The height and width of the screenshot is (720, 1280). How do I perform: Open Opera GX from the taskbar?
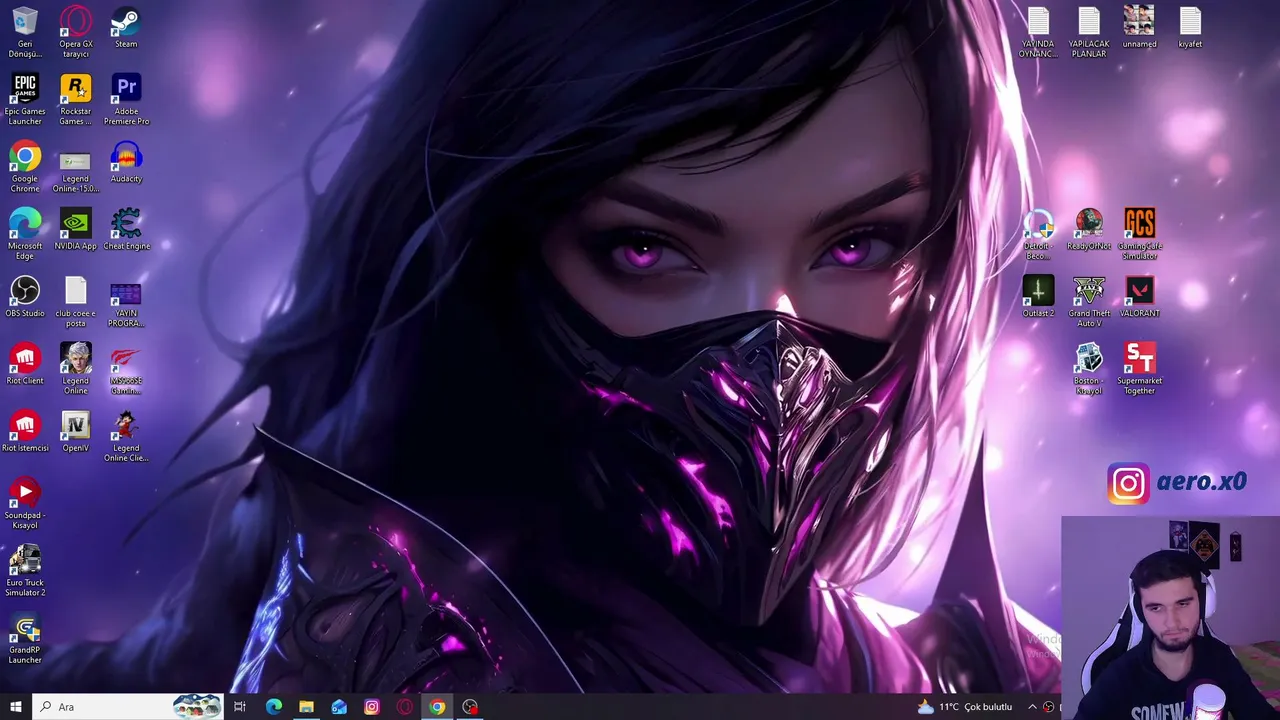[405, 707]
